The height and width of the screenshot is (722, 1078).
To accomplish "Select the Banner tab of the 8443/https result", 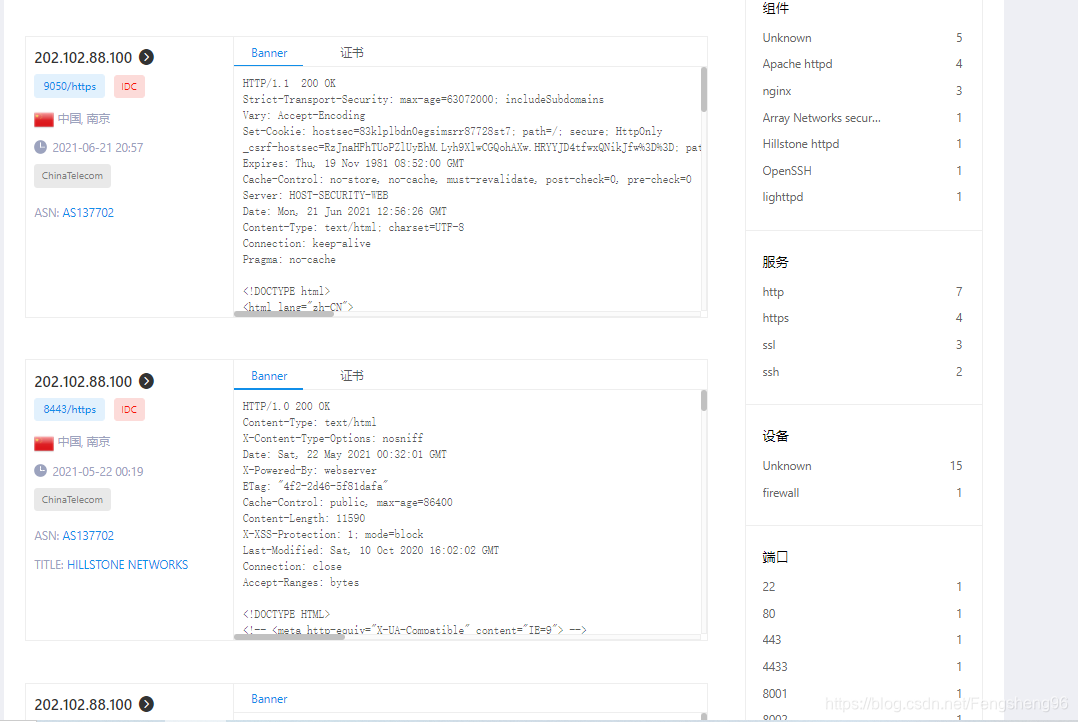I will click(269, 376).
